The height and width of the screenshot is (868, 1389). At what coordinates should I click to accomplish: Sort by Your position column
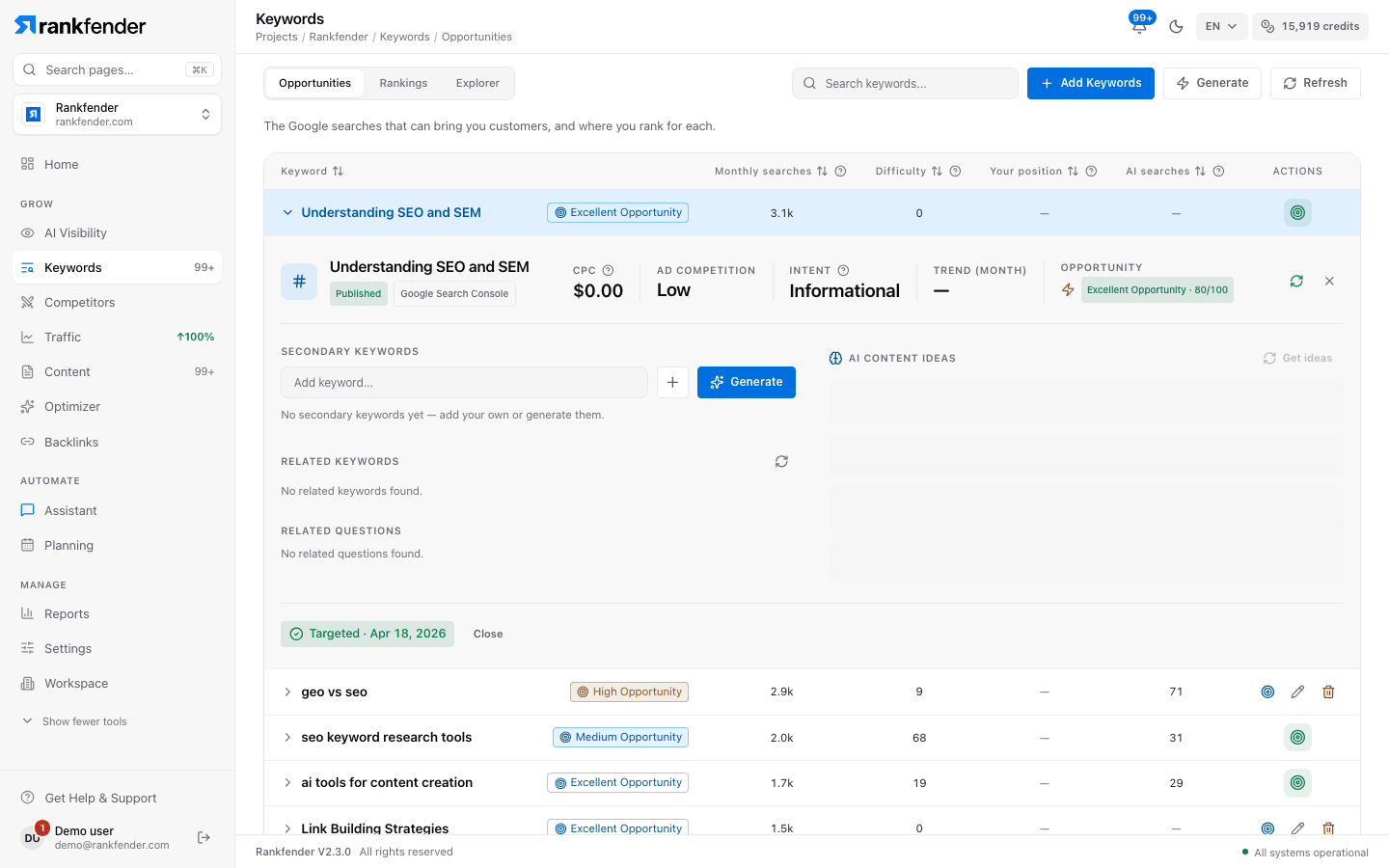tap(1034, 172)
